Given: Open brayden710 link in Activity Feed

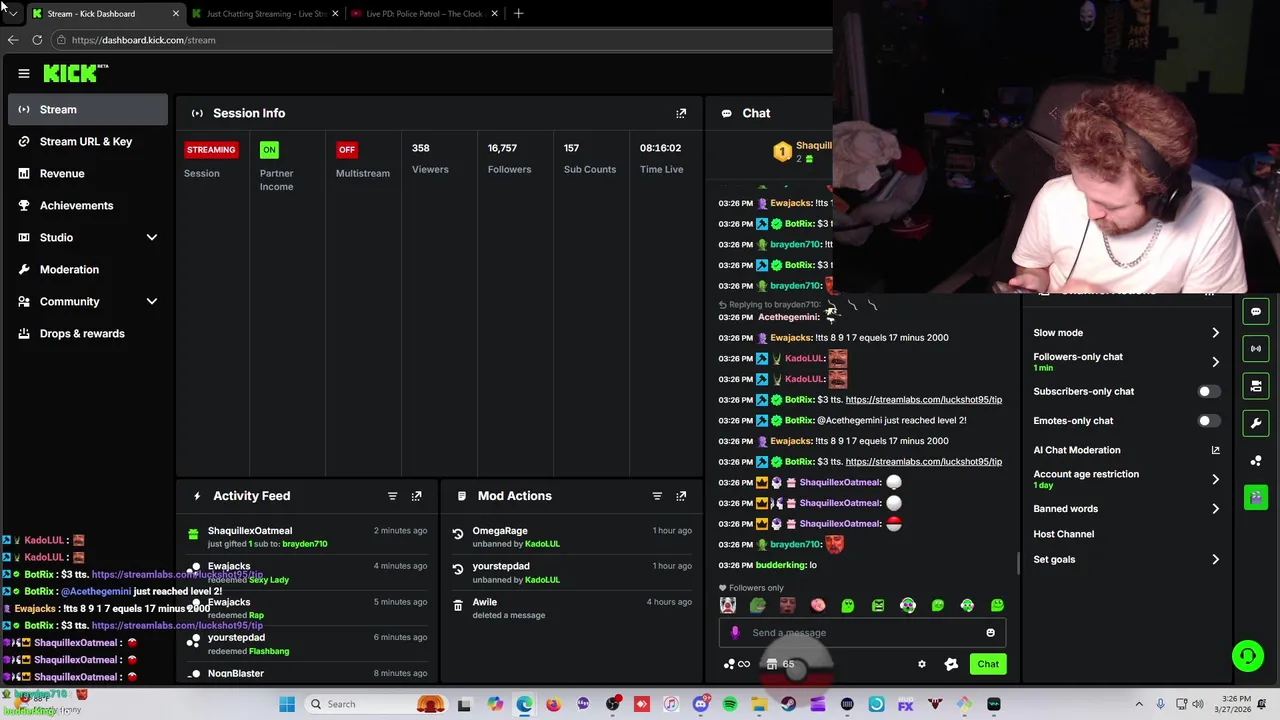Looking at the screenshot, I should click(304, 544).
